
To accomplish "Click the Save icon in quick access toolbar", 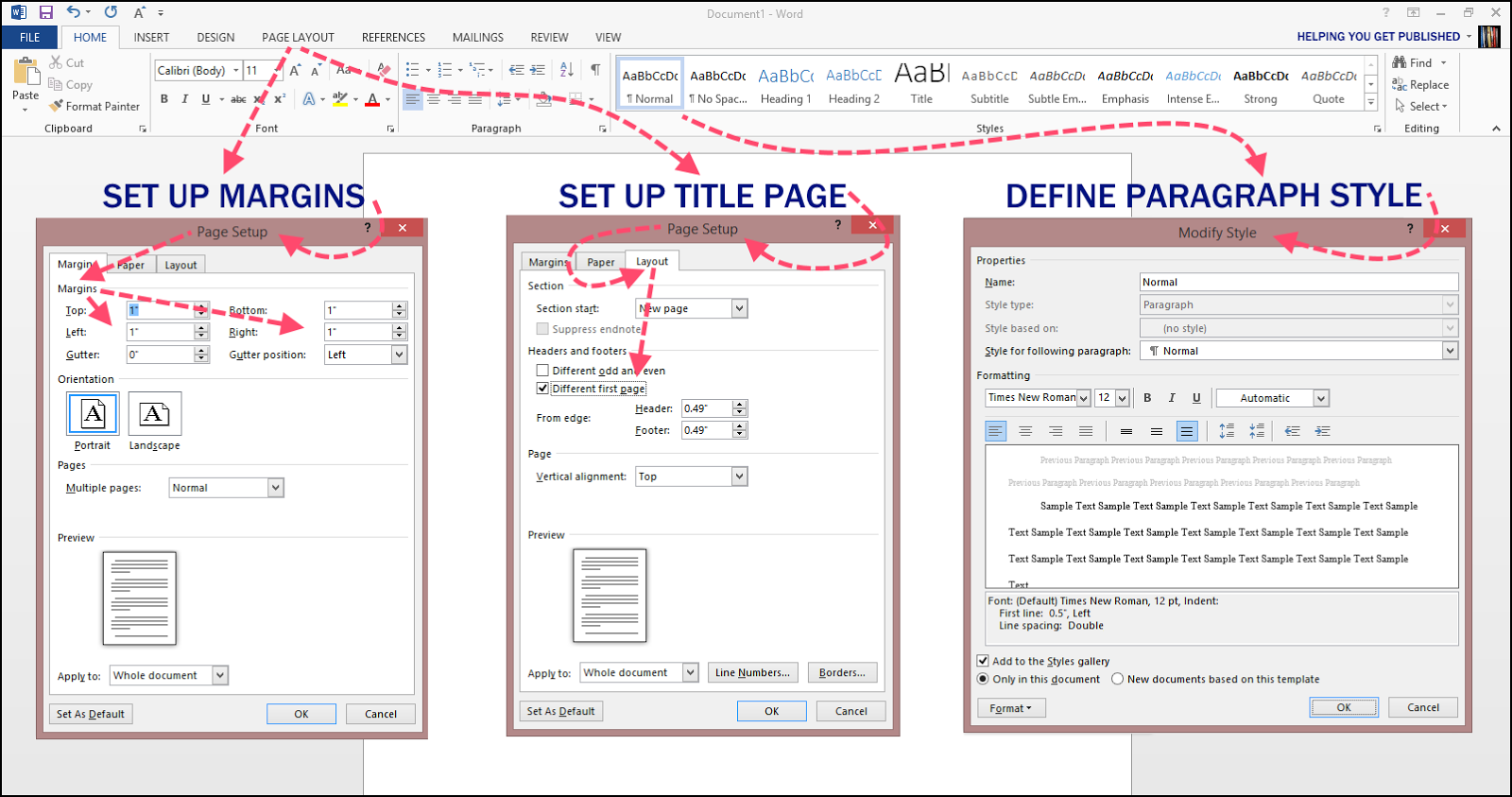I will point(45,12).
